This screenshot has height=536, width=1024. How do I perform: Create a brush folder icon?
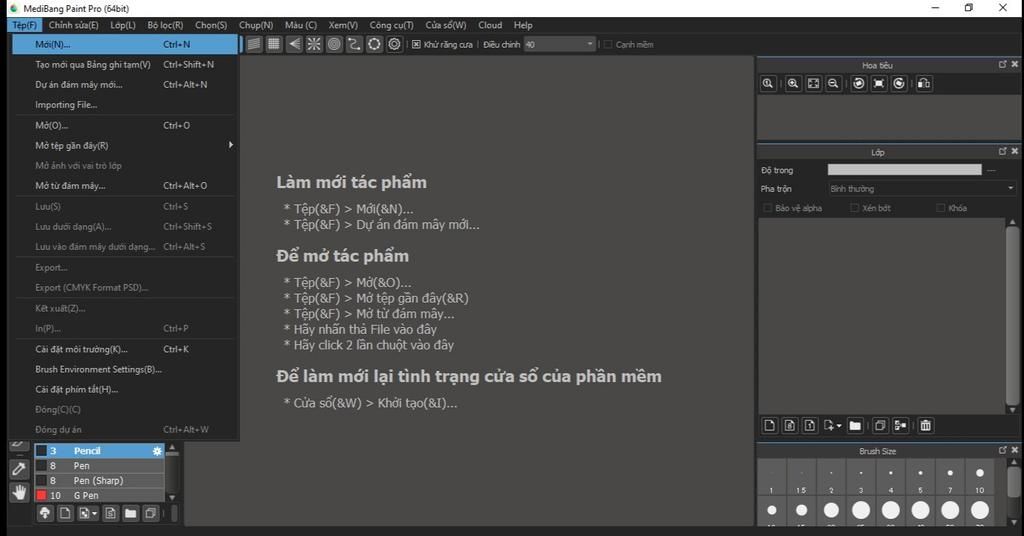pyautogui.click(x=131, y=513)
